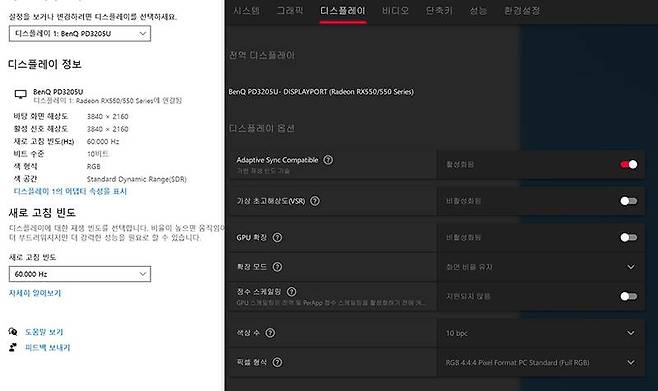Click the Standard Dynamic Range(SDR) value
The image size is (658, 391).
[136, 179]
